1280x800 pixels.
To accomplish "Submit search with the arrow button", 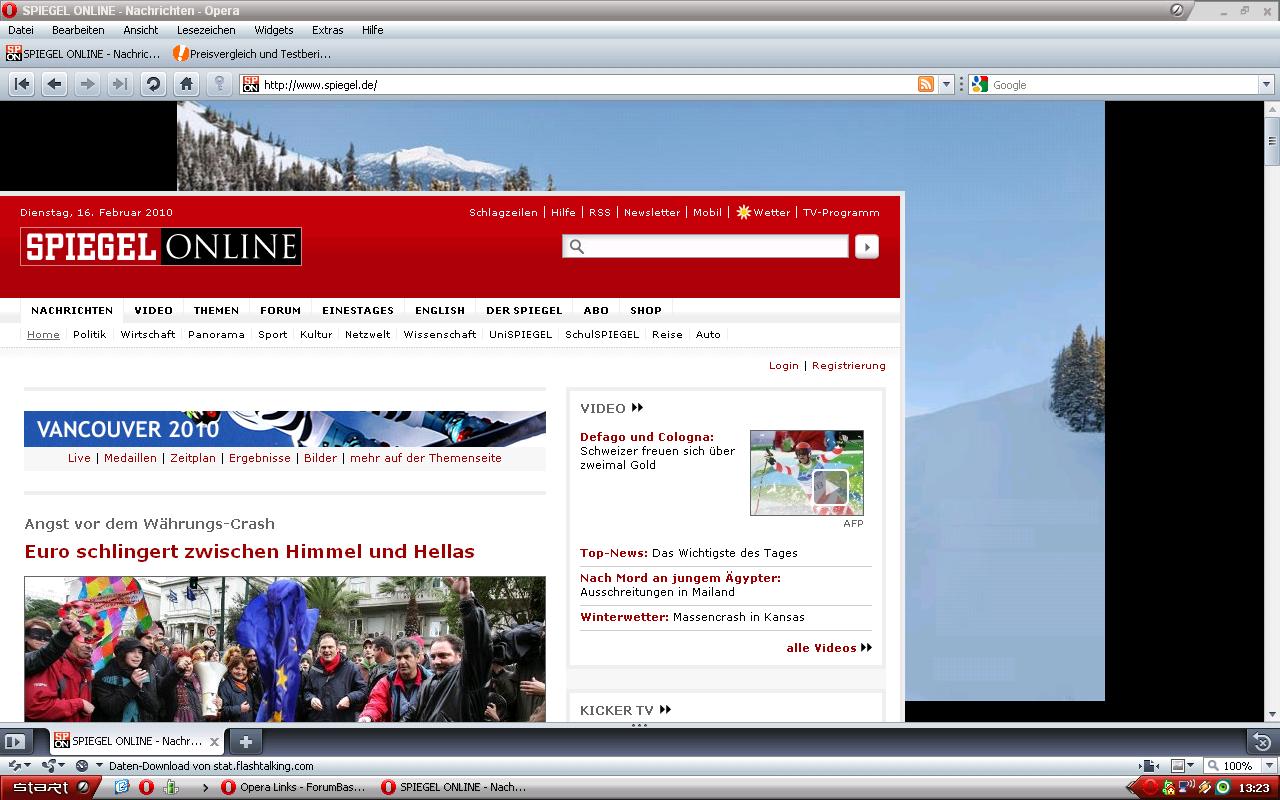I will point(867,246).
